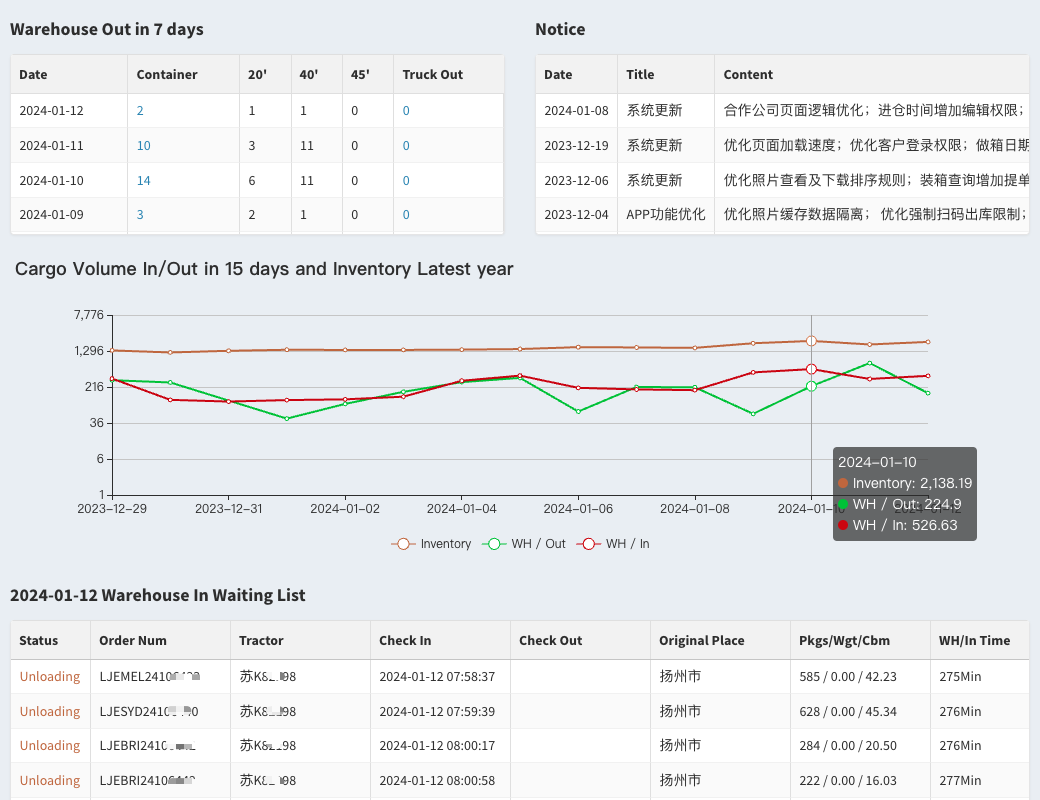Open truck out count for 2024-01-10
Screen dimensions: 1040x800
[x=406, y=180]
